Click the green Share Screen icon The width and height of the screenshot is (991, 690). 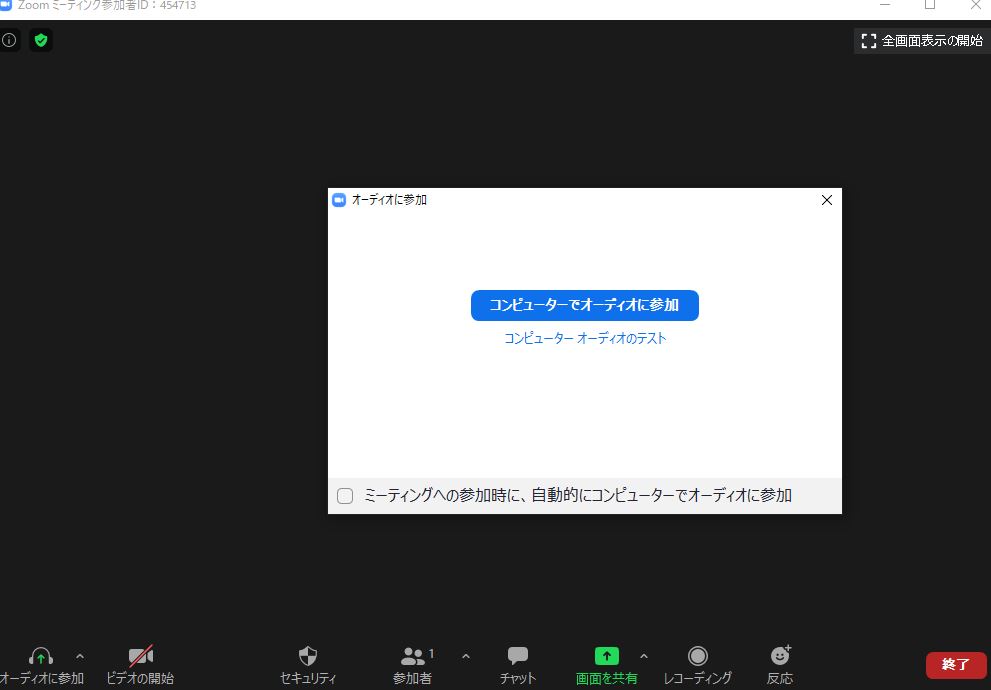[606, 657]
